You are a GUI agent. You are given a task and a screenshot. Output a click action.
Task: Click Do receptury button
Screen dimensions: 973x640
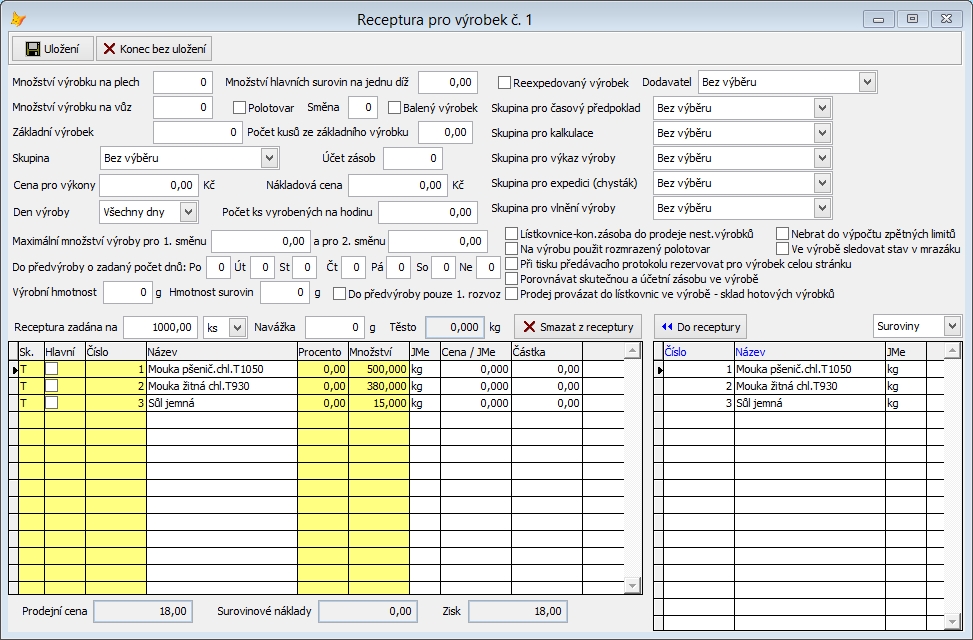tap(701, 327)
